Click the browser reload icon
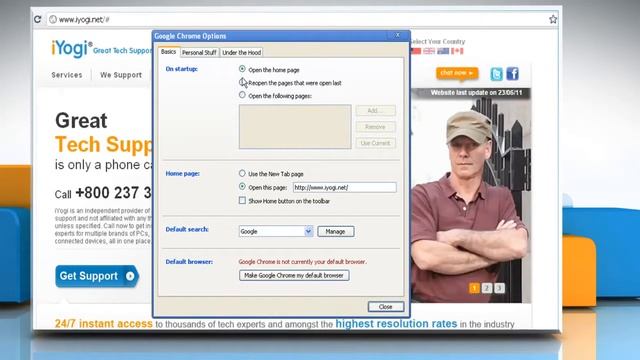The image size is (640, 360). (38, 19)
